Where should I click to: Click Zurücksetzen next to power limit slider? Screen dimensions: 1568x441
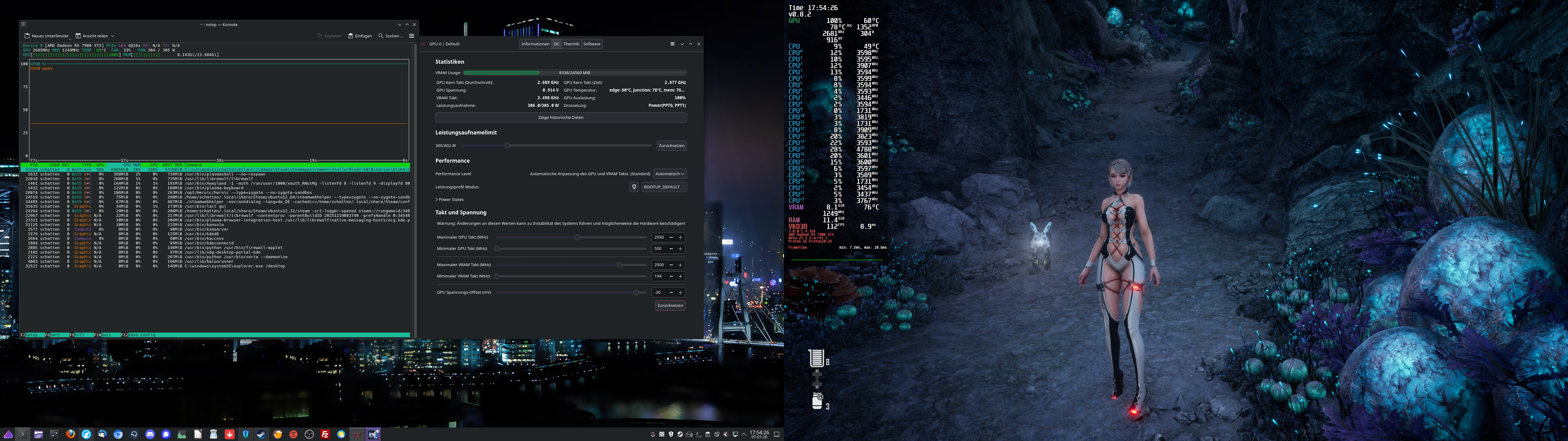[x=671, y=145]
